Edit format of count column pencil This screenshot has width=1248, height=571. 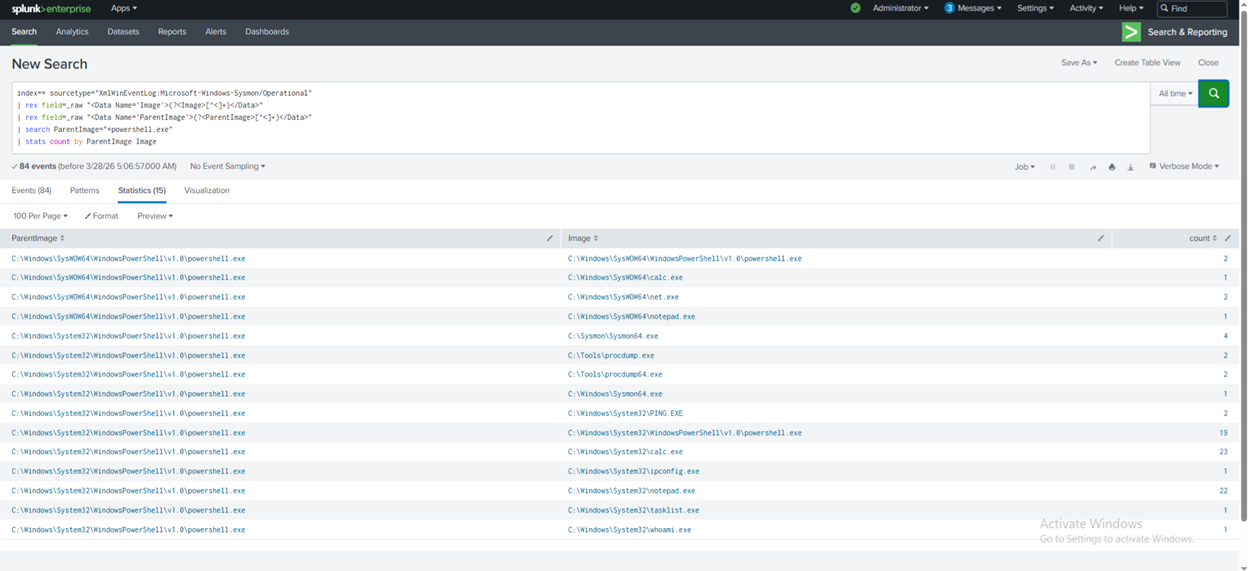[1228, 238]
